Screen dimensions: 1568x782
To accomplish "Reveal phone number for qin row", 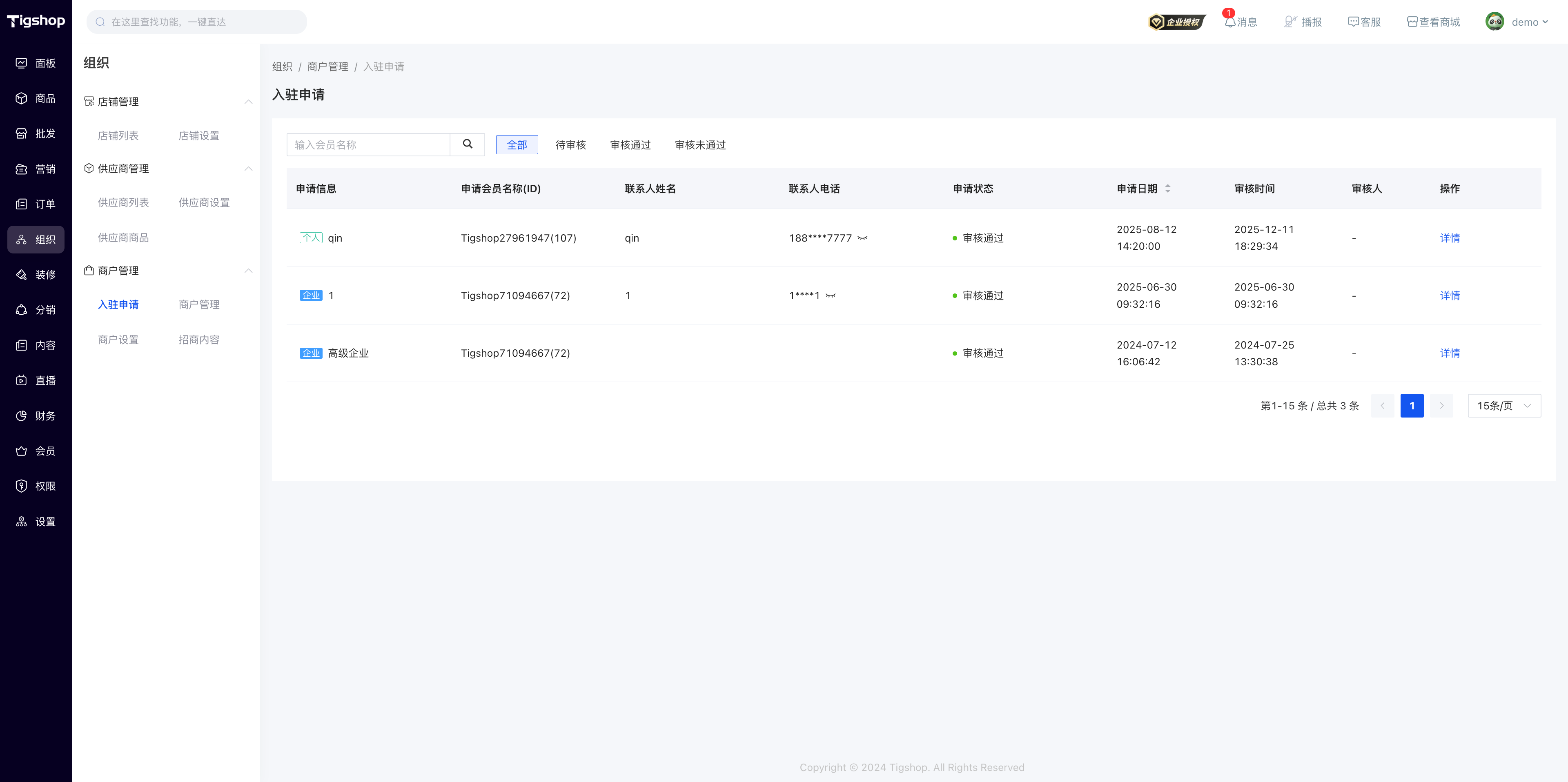I will 862,238.
